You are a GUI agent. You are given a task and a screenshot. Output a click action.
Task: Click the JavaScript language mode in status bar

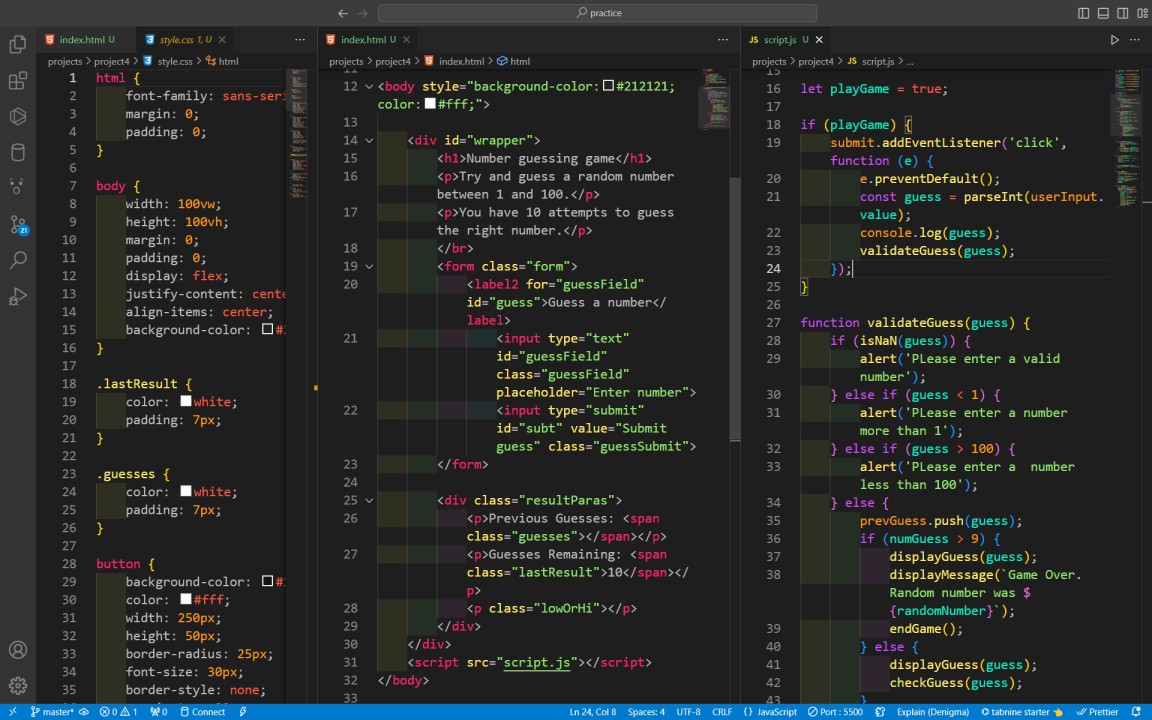(770, 712)
